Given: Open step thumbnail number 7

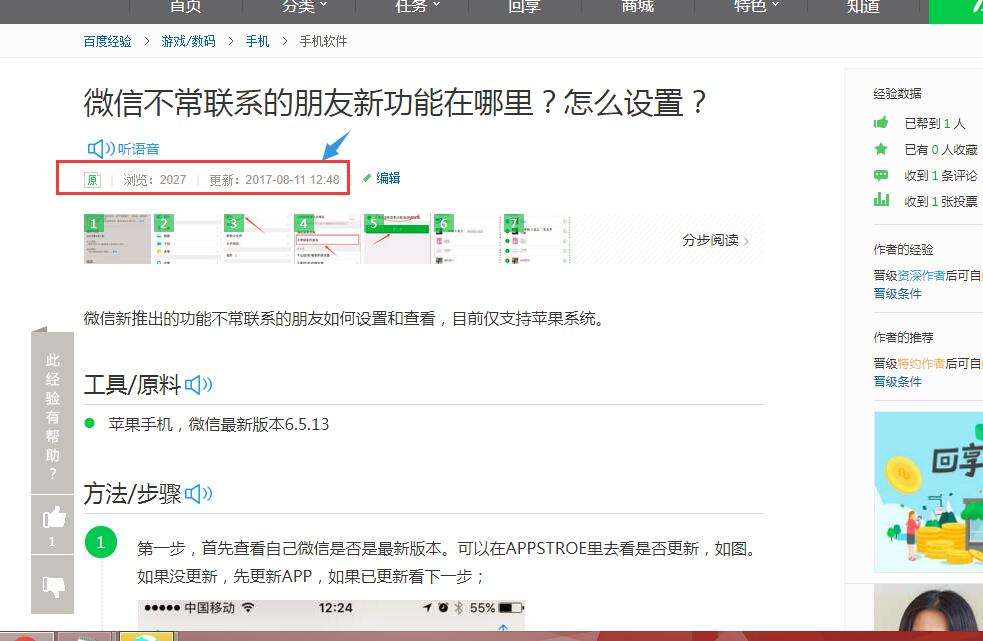Looking at the screenshot, I should click(x=537, y=239).
